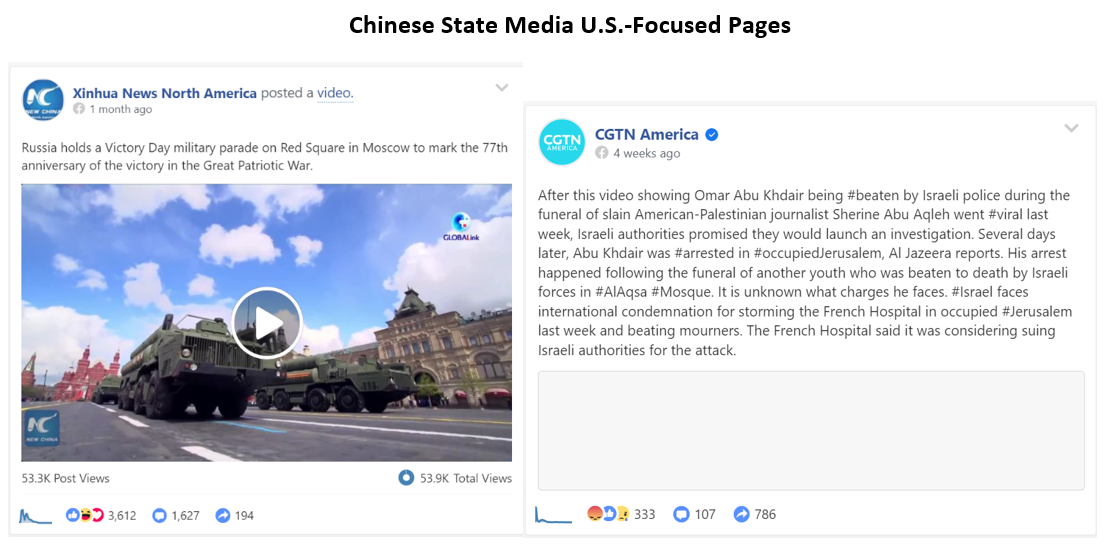
Task: Follow the 'video.' link in post header
Action: point(335,93)
